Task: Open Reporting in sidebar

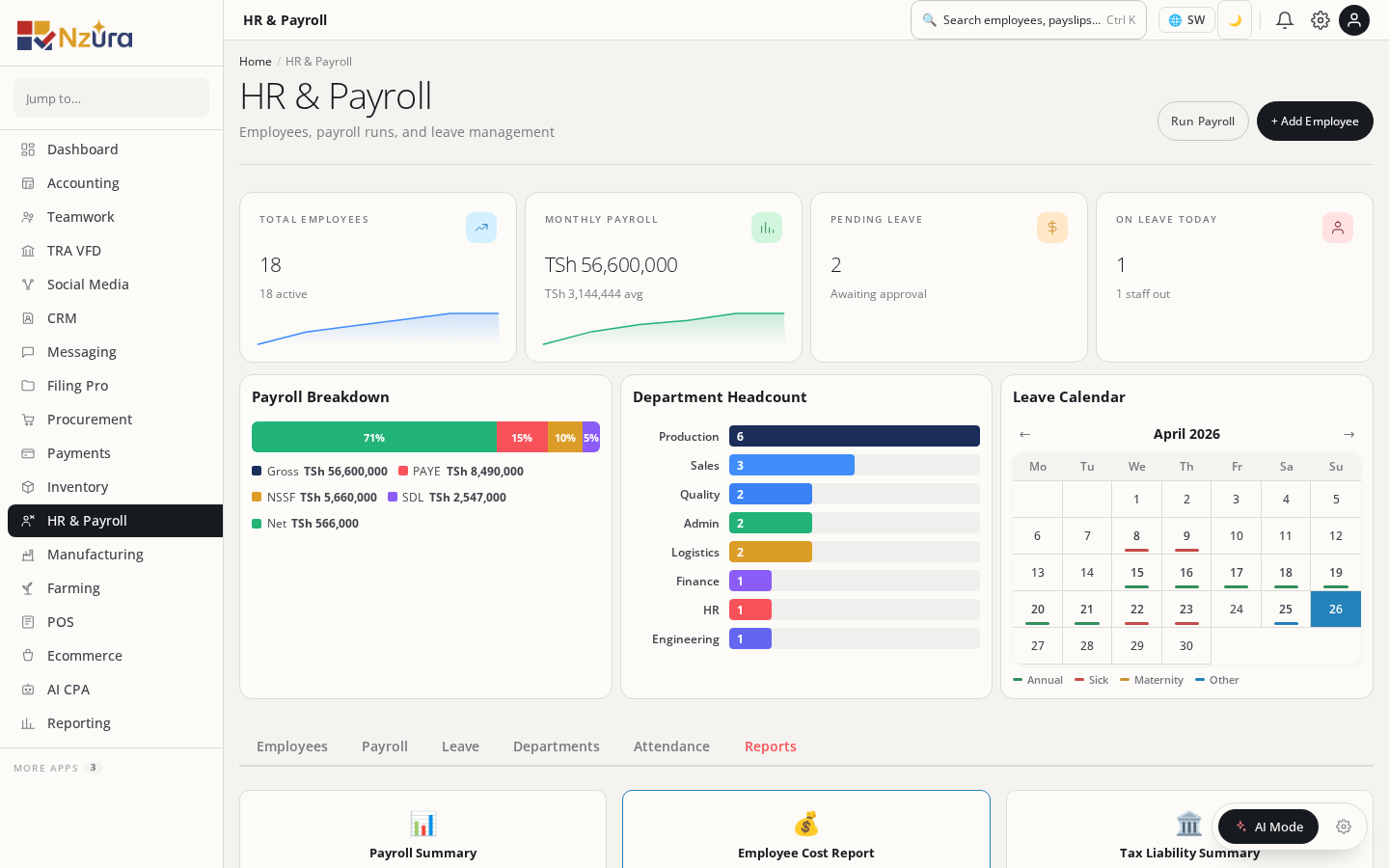Action: (115, 723)
